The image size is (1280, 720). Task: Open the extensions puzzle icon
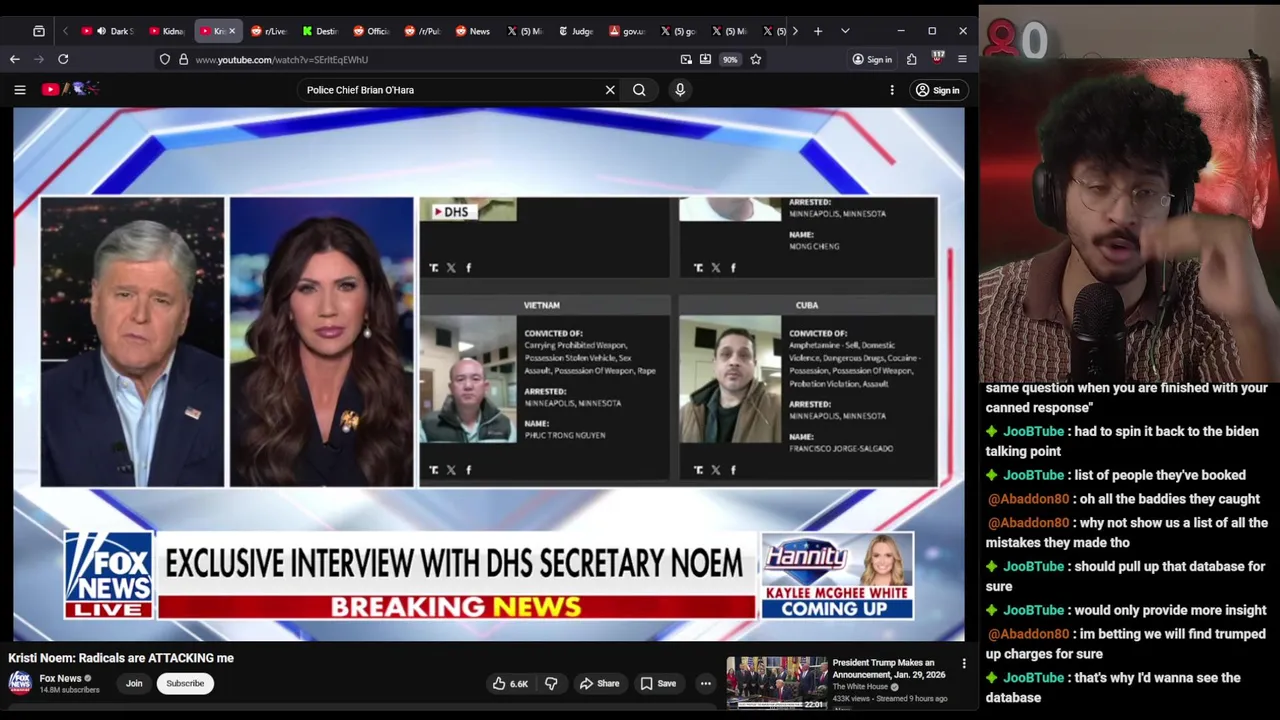point(912,60)
